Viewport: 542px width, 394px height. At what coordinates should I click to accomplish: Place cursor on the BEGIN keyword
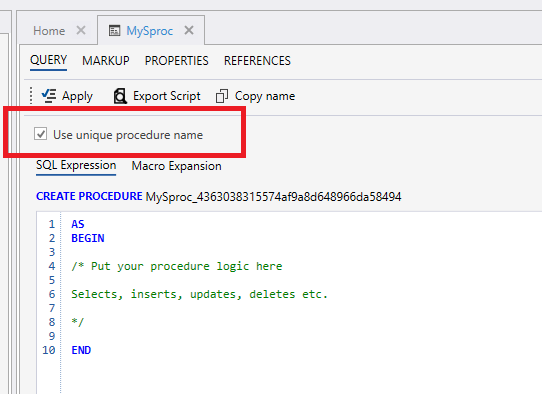(88, 238)
